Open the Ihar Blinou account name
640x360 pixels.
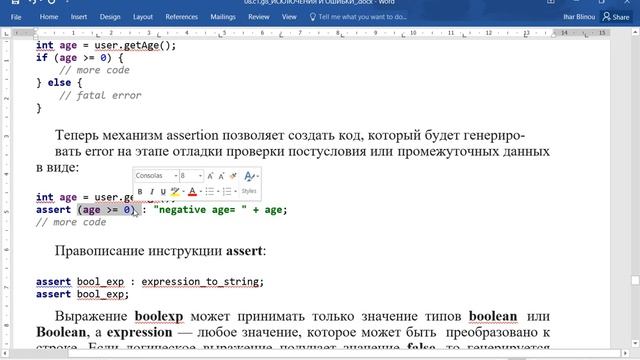[x=579, y=17]
